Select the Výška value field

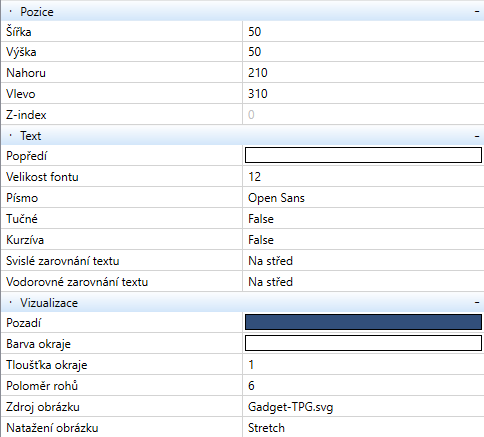[363, 52]
